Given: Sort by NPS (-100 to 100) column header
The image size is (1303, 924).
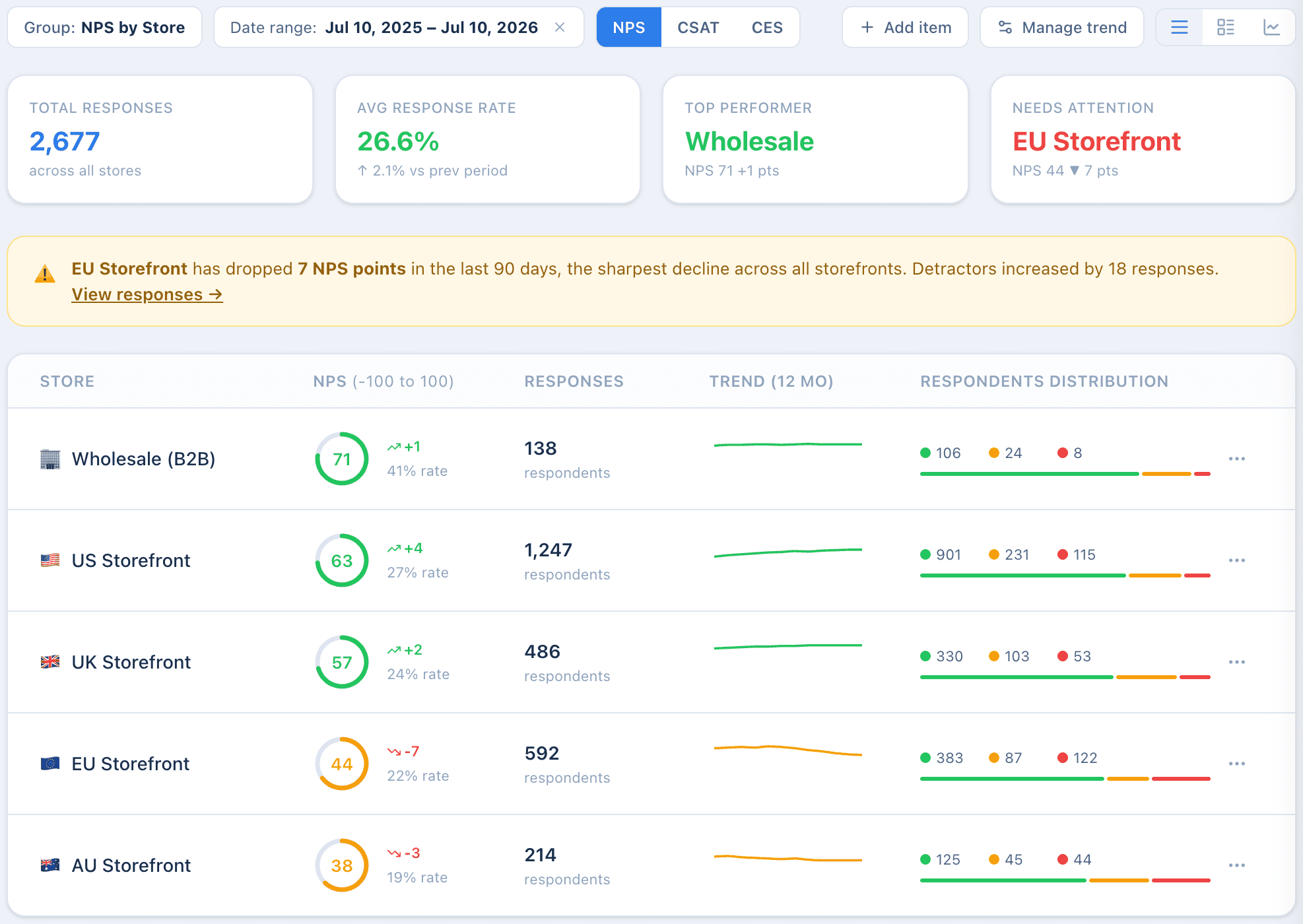Looking at the screenshot, I should coord(384,381).
